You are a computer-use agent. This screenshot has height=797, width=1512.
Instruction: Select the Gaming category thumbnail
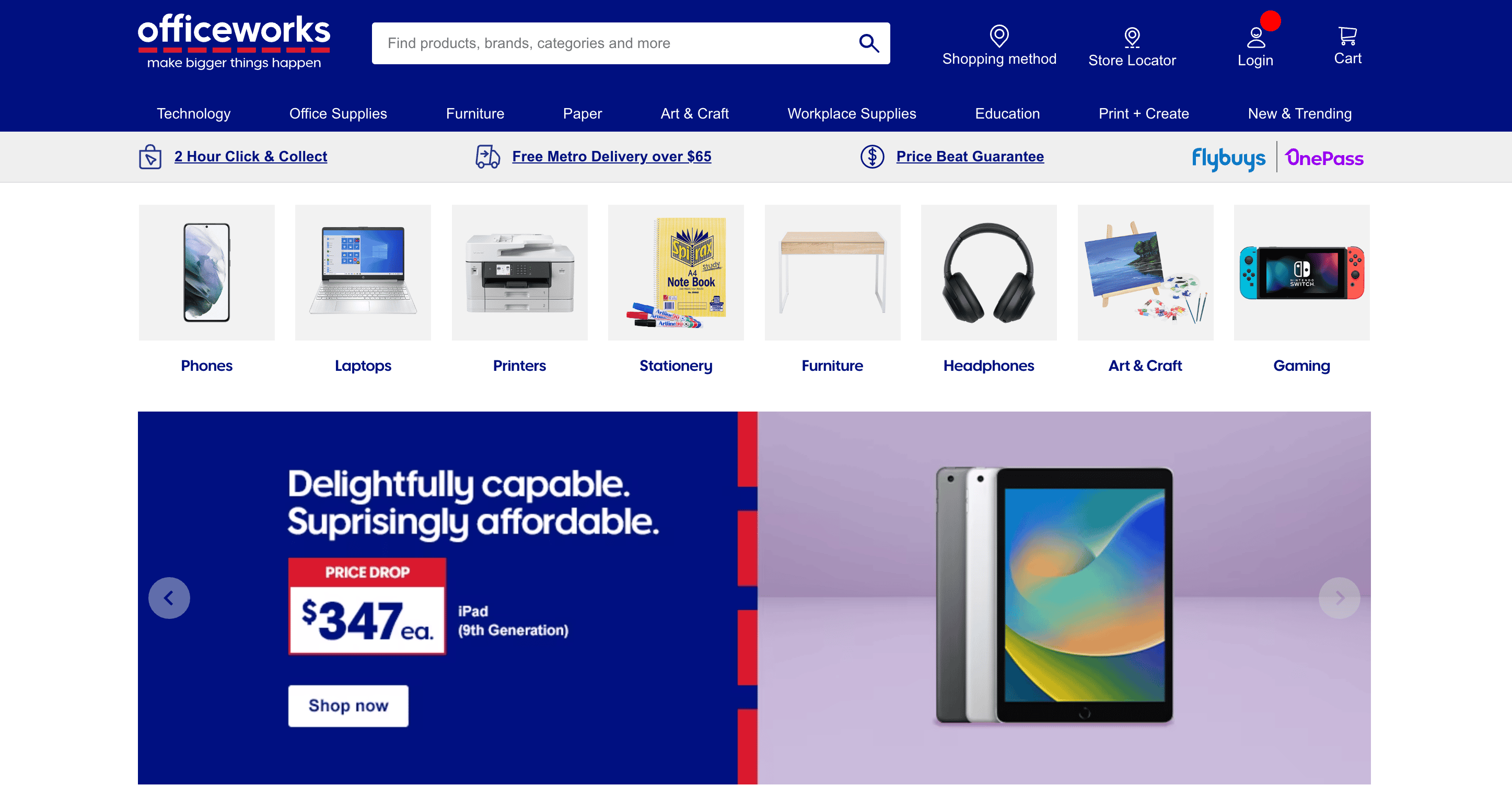1301,272
